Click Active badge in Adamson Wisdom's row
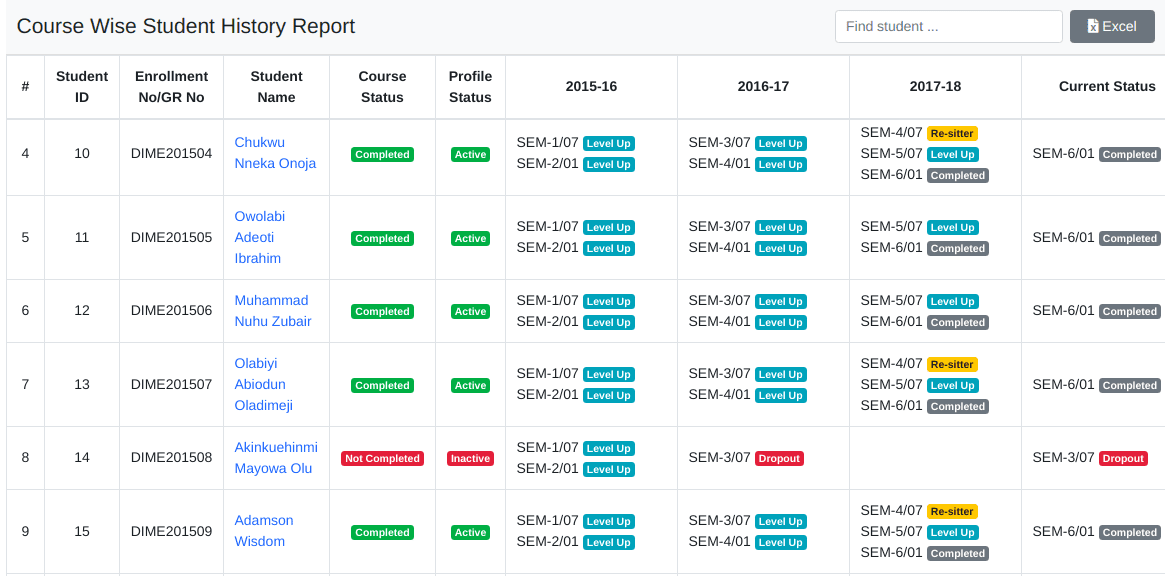1168x576 pixels. tap(470, 533)
